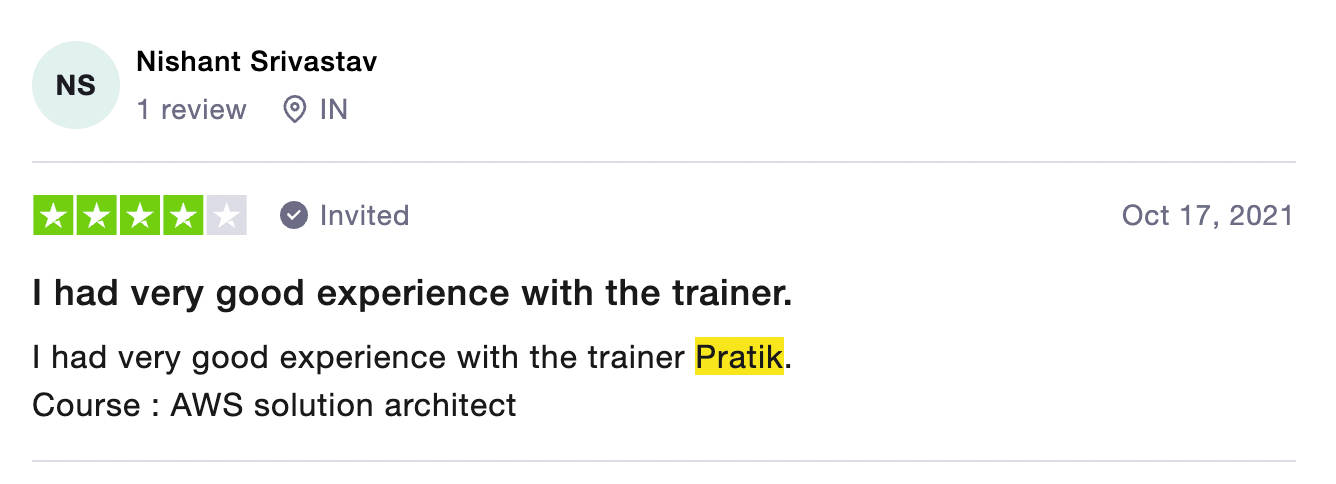
Task: Click the grey fifth rating star
Action: click(x=226, y=216)
